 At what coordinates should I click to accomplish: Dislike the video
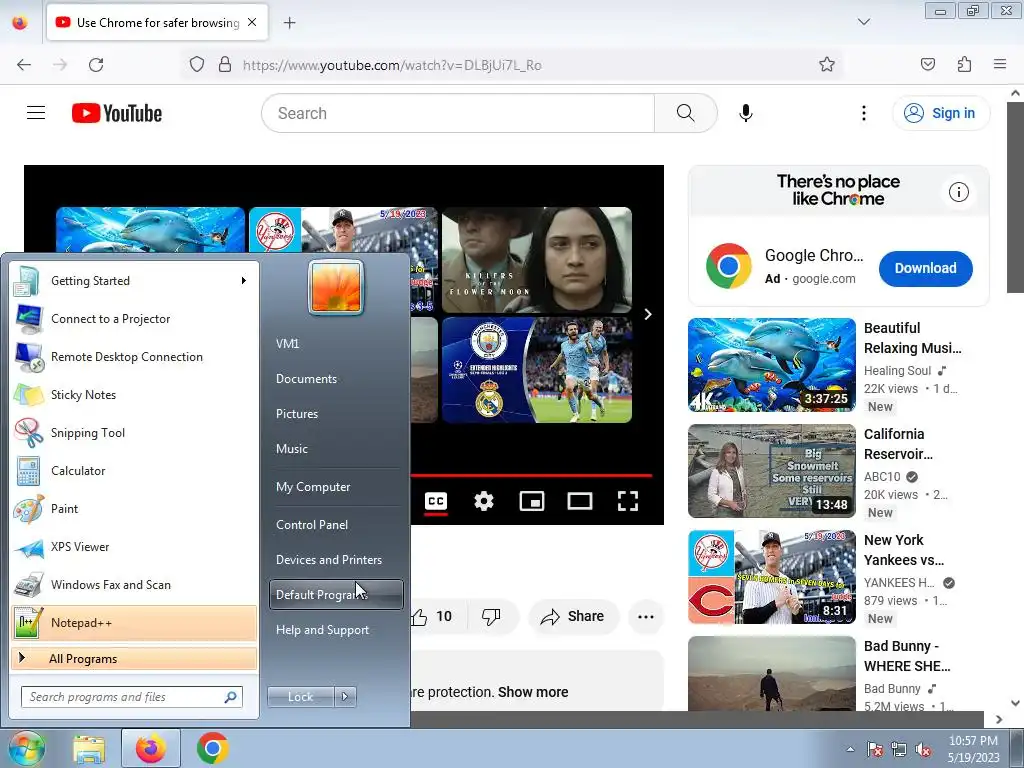click(x=492, y=616)
